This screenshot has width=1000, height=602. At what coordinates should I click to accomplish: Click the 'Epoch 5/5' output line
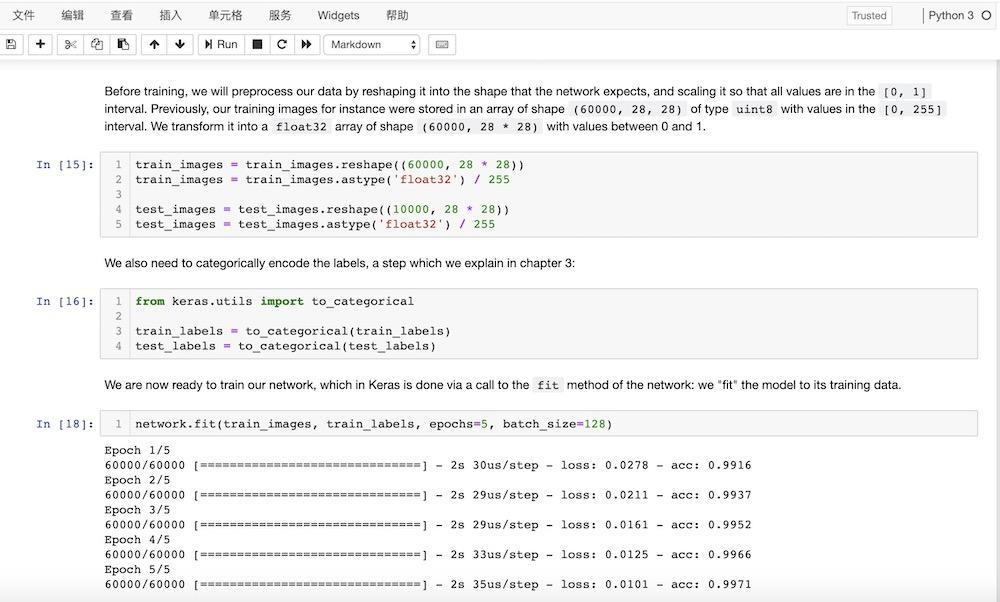137,569
